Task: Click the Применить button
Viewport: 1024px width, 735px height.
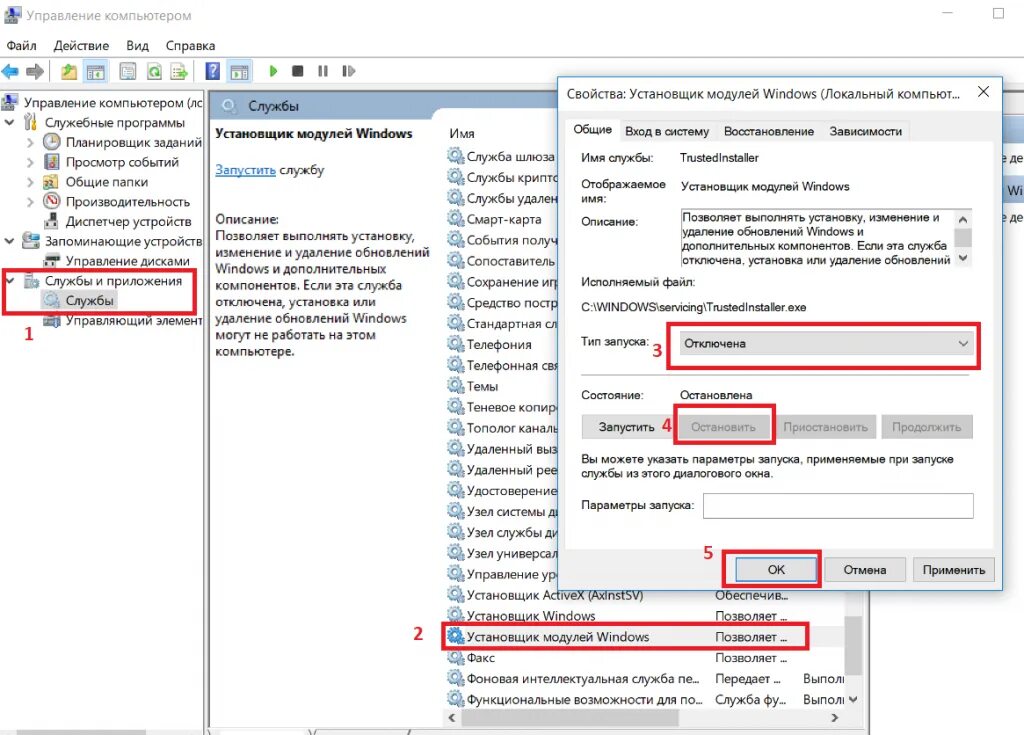Action: [x=953, y=570]
